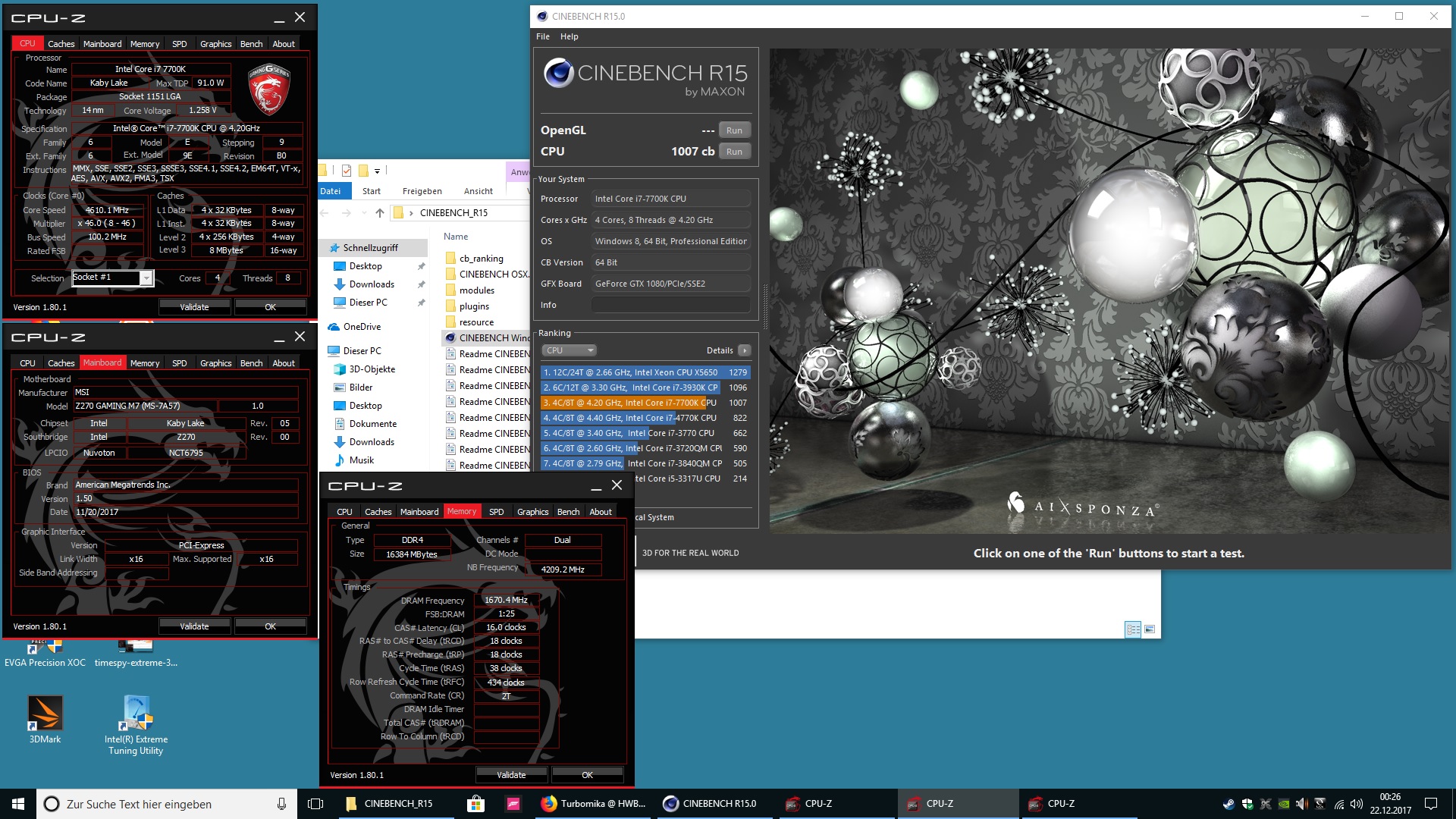Click the Name column header in Explorer
Screen dimensions: 1456x819
(x=456, y=237)
